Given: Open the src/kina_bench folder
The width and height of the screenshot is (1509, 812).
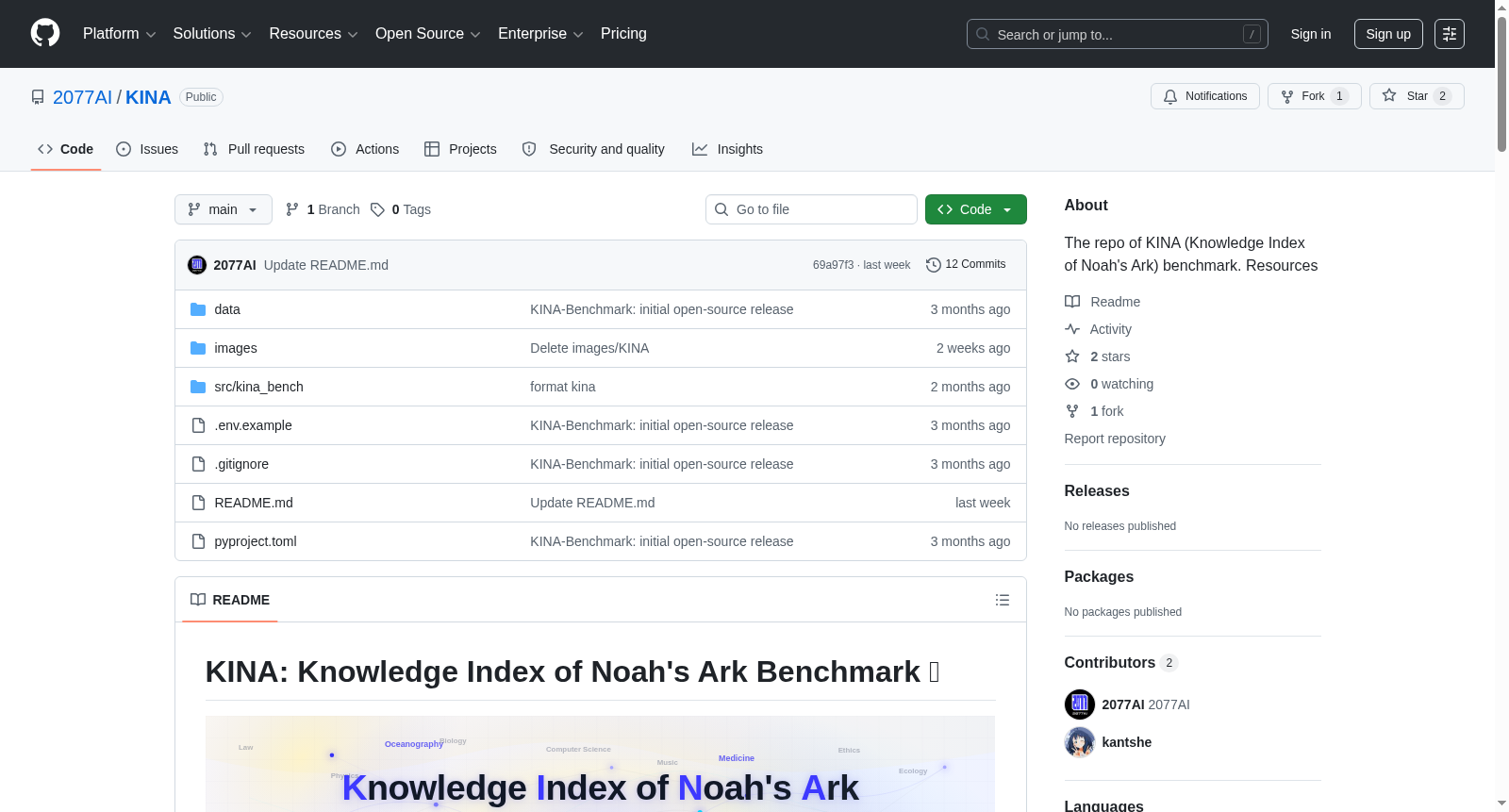Looking at the screenshot, I should [258, 387].
